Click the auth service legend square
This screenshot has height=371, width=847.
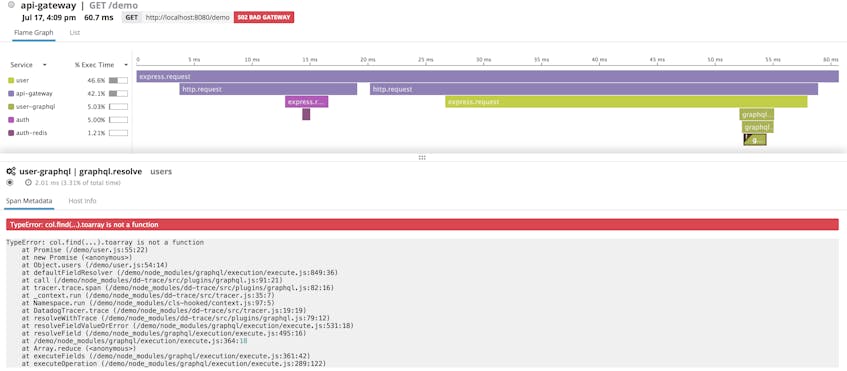tap(11, 120)
